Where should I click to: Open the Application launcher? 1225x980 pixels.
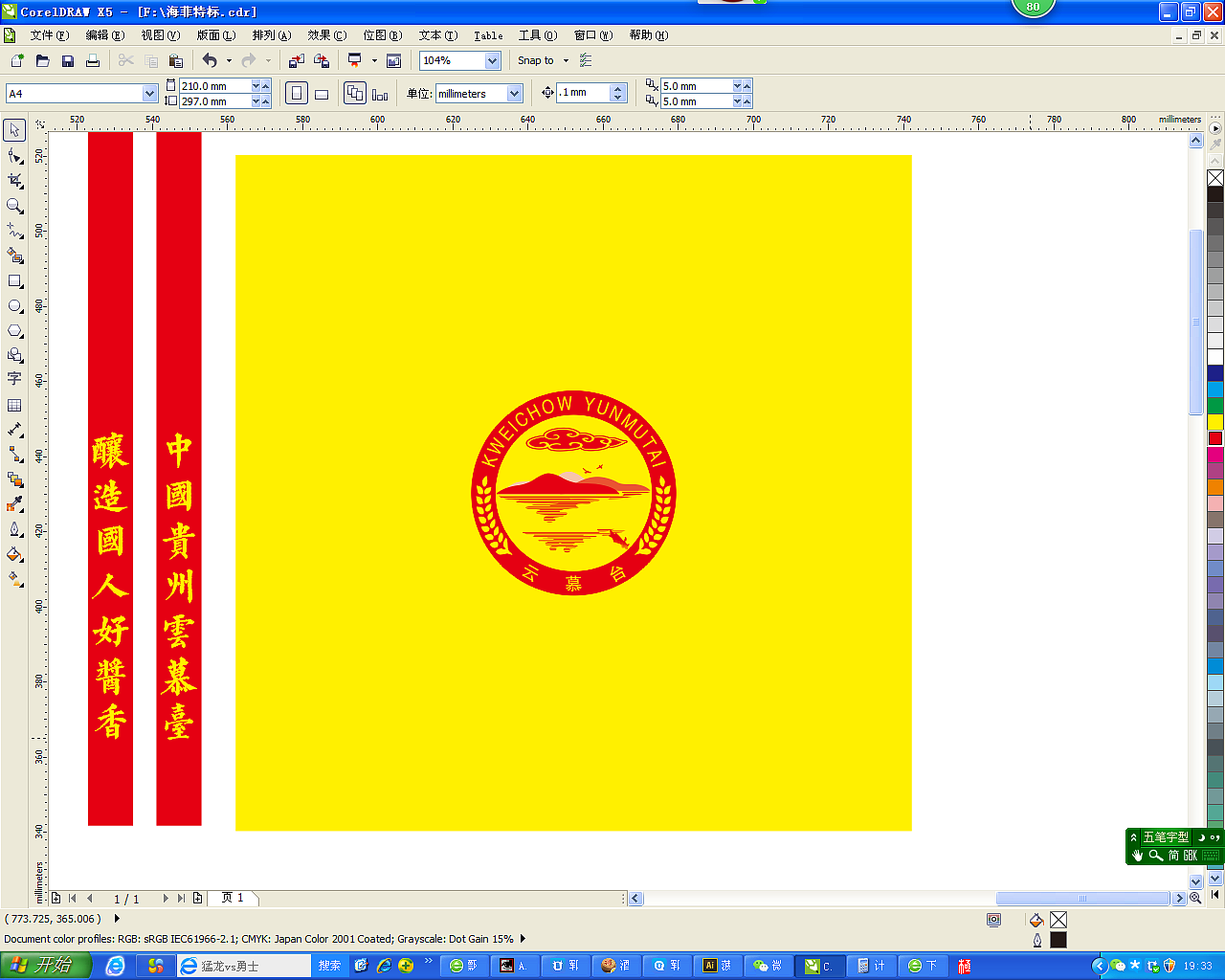coord(355,60)
